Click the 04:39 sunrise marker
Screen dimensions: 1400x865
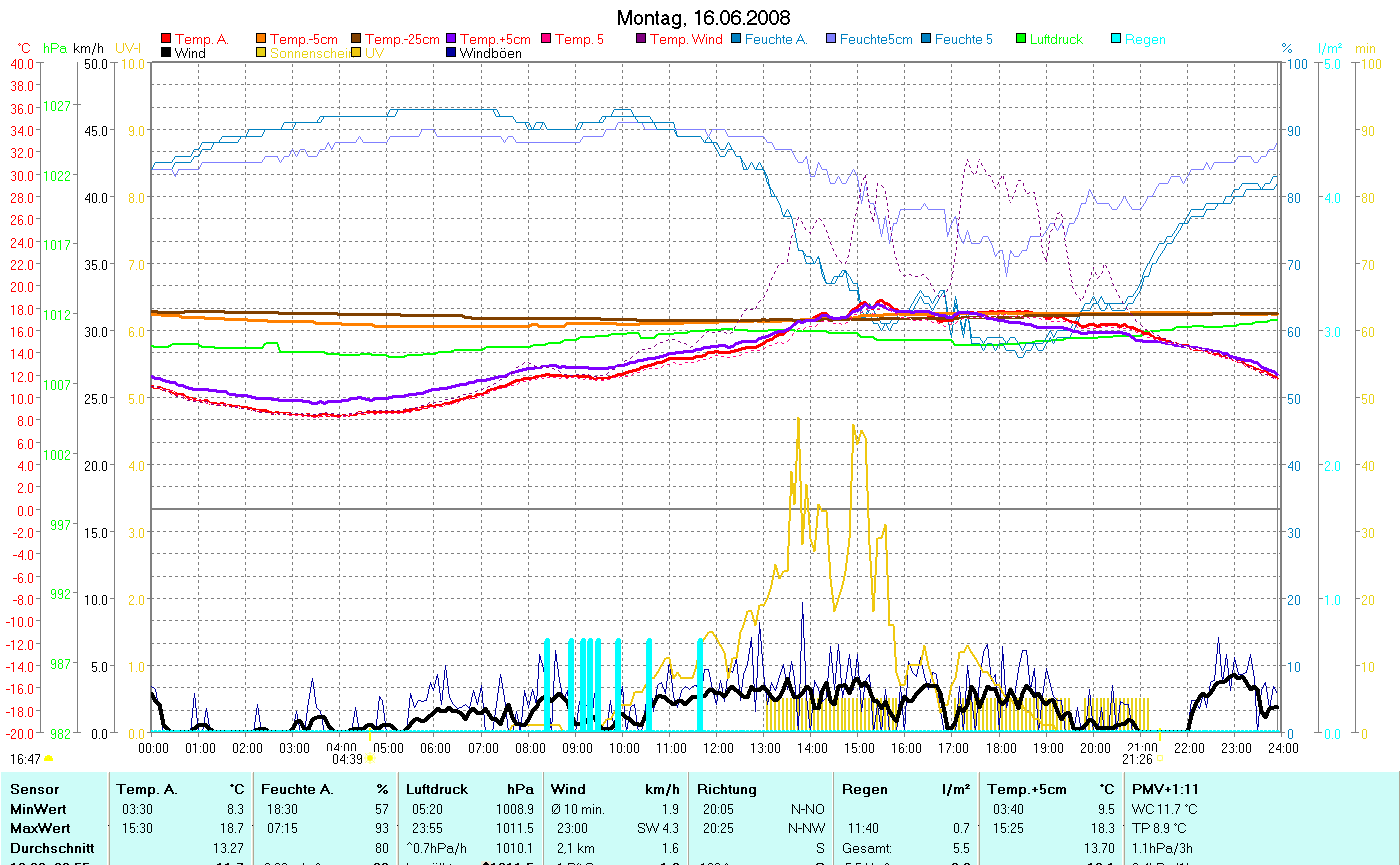coord(347,759)
